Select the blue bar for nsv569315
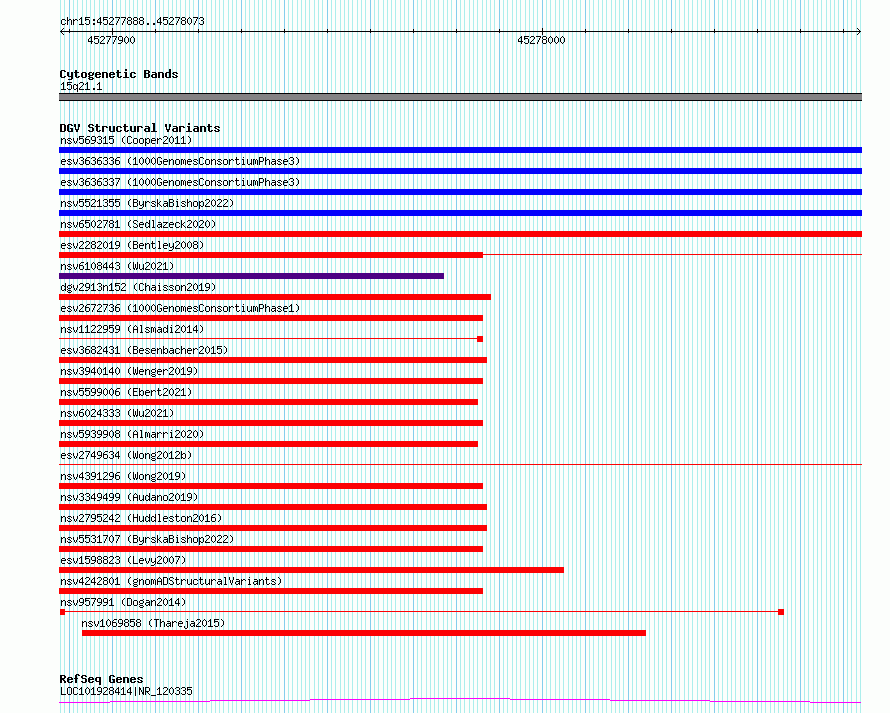The width and height of the screenshot is (890, 713). click(460, 150)
